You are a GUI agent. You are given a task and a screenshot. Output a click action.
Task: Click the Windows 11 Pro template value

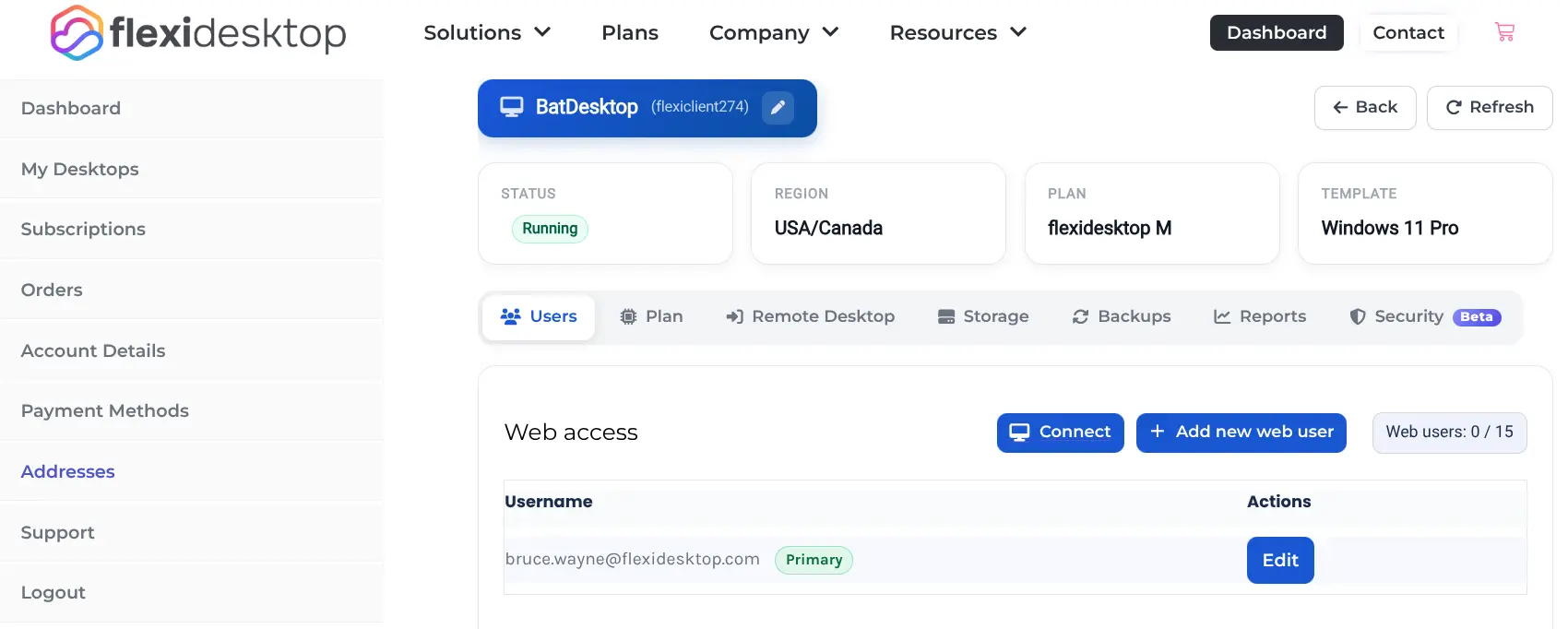click(x=1390, y=228)
